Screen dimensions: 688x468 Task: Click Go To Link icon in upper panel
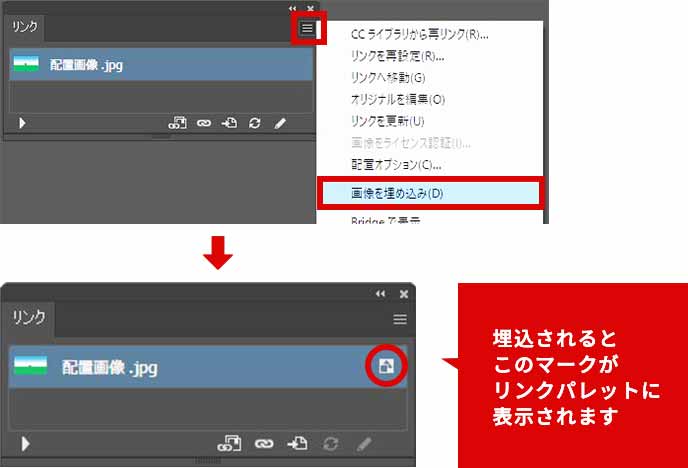pos(229,123)
